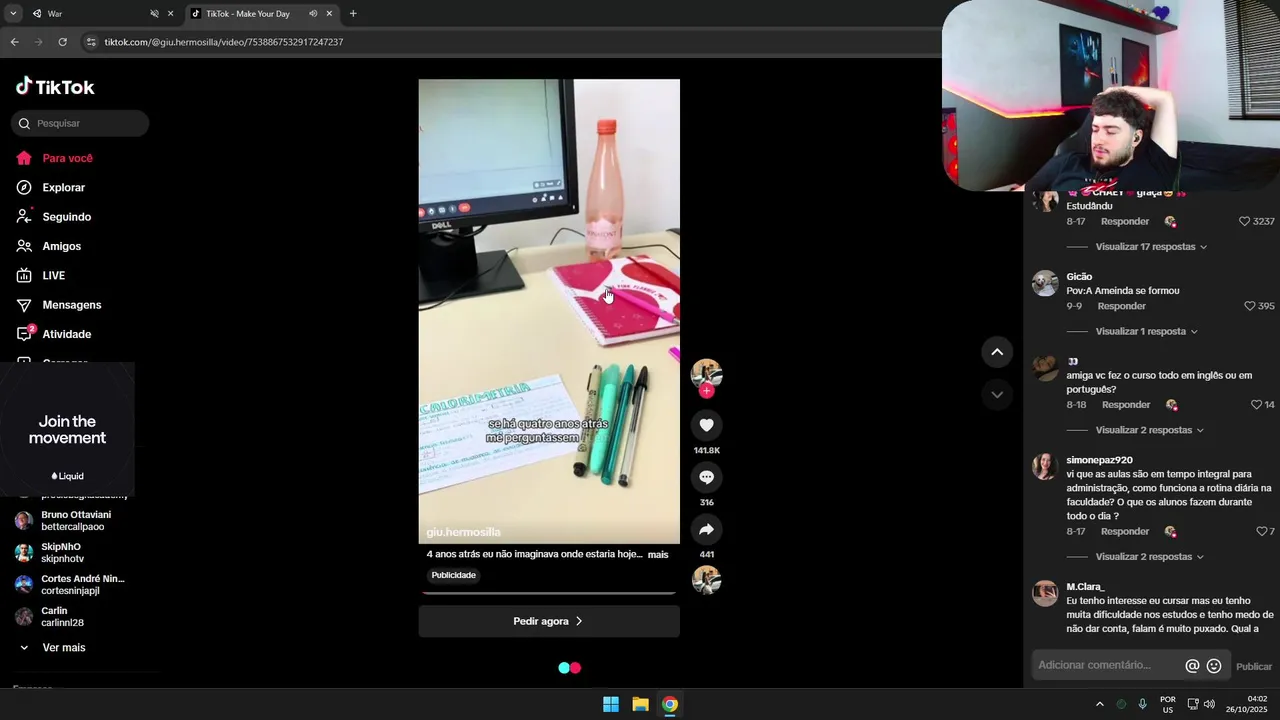Open site information icon in address bar

(x=91, y=42)
